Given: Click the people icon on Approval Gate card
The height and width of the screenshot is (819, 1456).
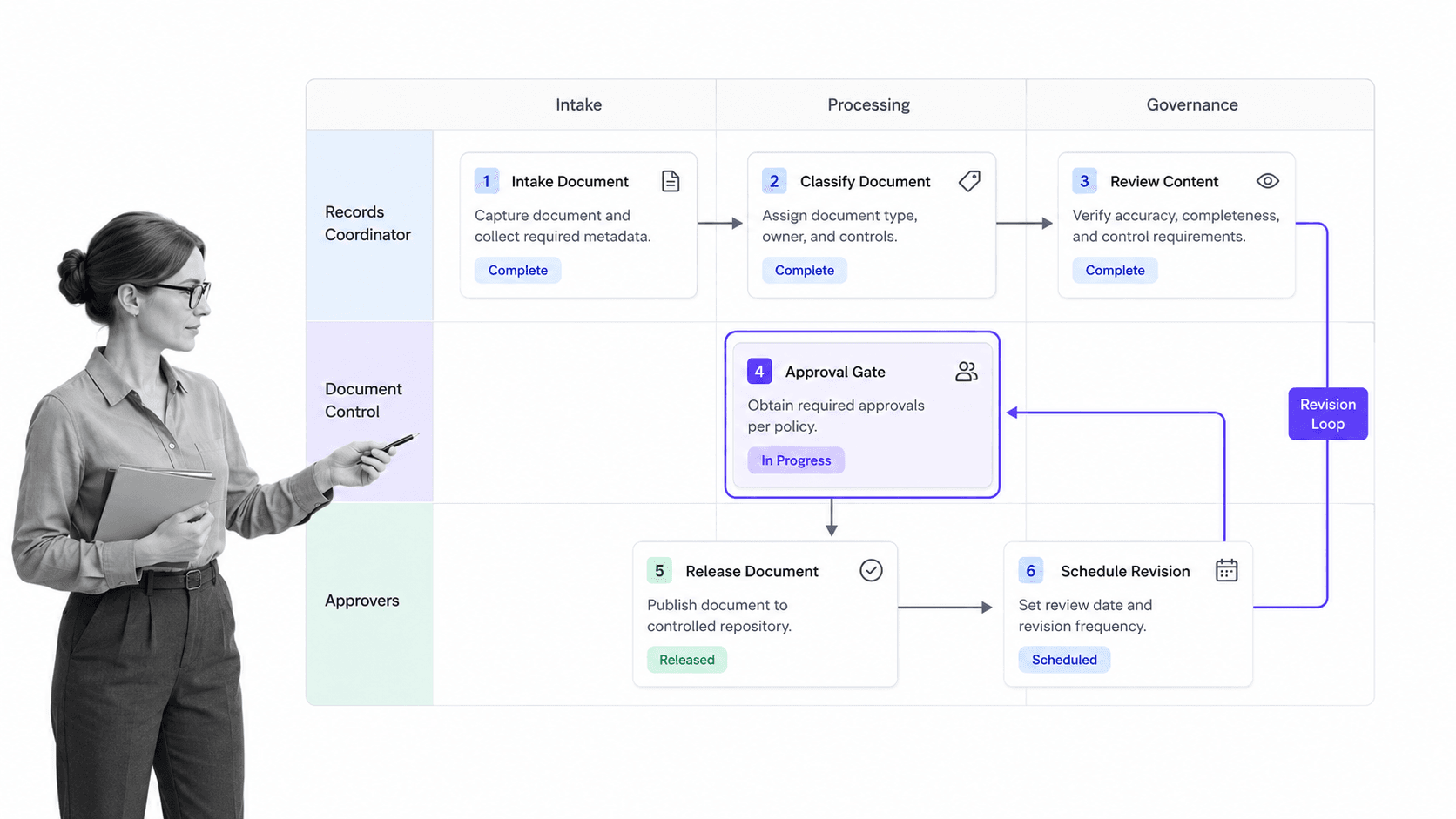Looking at the screenshot, I should point(967,372).
